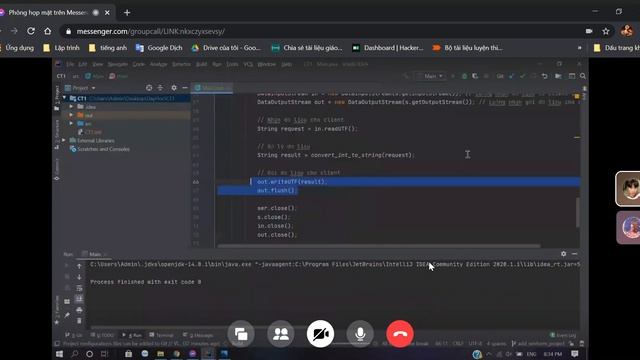The height and width of the screenshot is (360, 640).
Task: Click the scroll down arrow in Run console
Action: coord(79,277)
